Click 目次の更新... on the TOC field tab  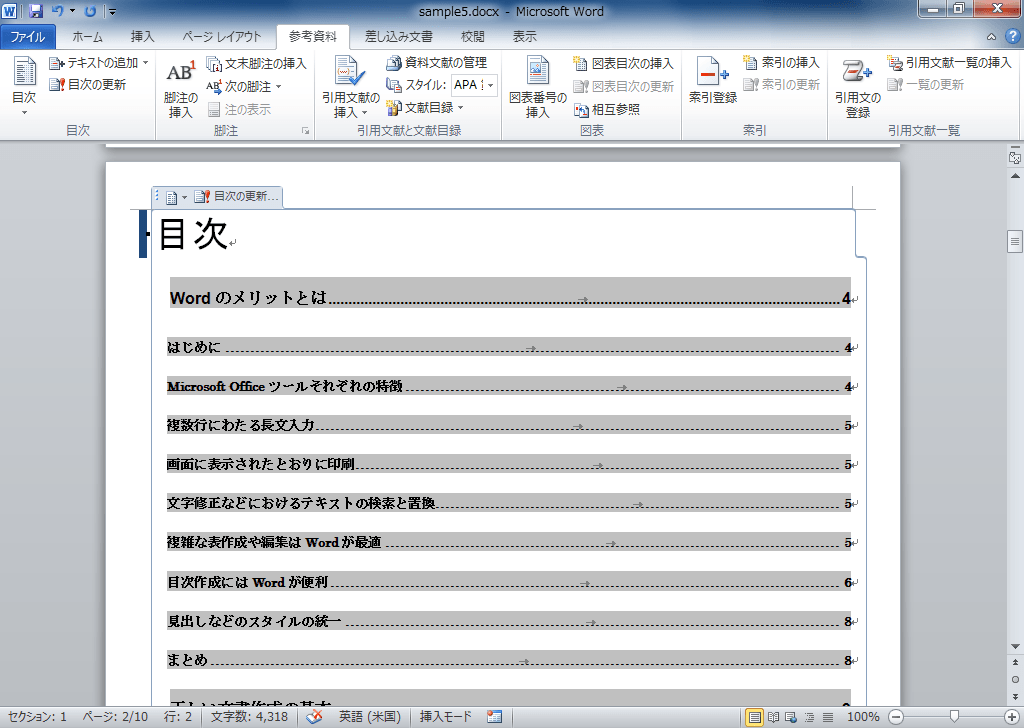(x=236, y=197)
